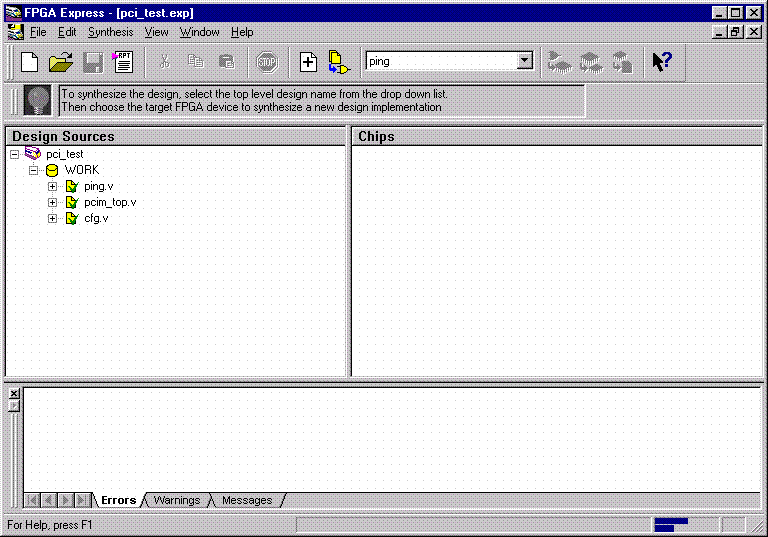Viewport: 768px width, 537px height.
Task: Click the first-tab scroll arrow
Action: pyautogui.click(x=32, y=500)
